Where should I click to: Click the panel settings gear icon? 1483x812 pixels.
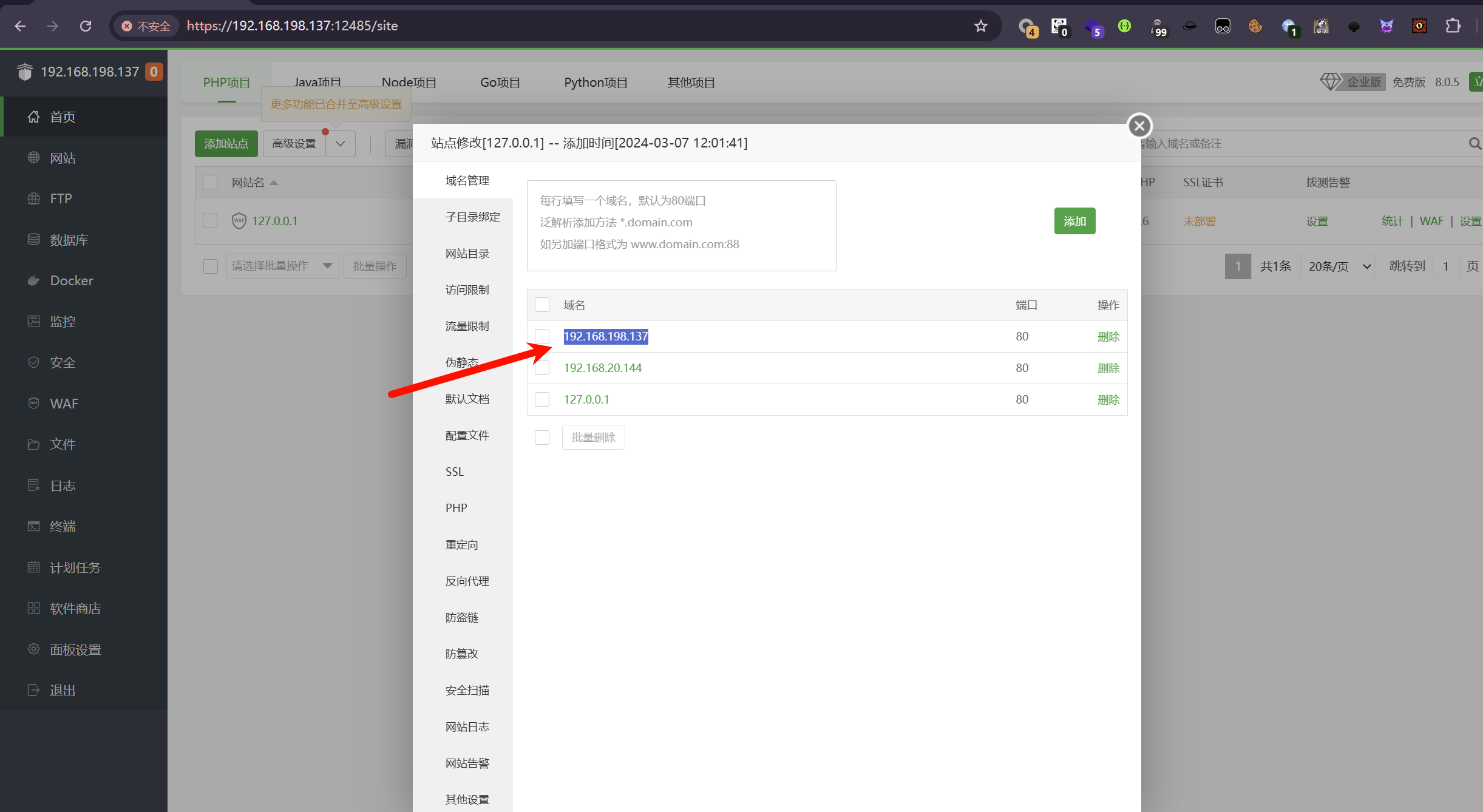34,649
